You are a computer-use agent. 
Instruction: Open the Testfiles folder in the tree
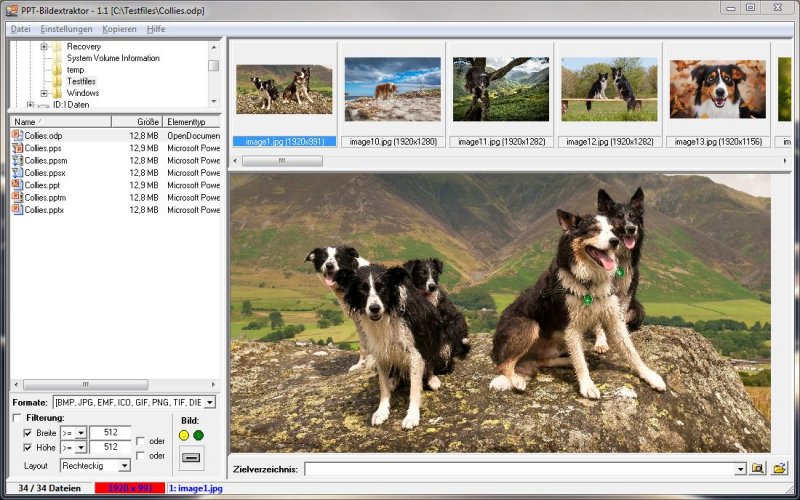point(82,81)
